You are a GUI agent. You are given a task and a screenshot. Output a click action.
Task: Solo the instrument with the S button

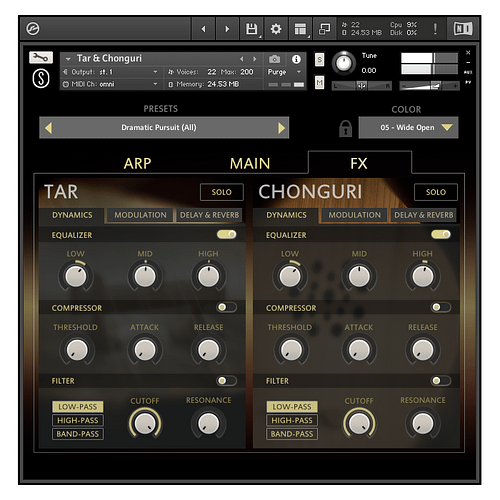point(319,60)
